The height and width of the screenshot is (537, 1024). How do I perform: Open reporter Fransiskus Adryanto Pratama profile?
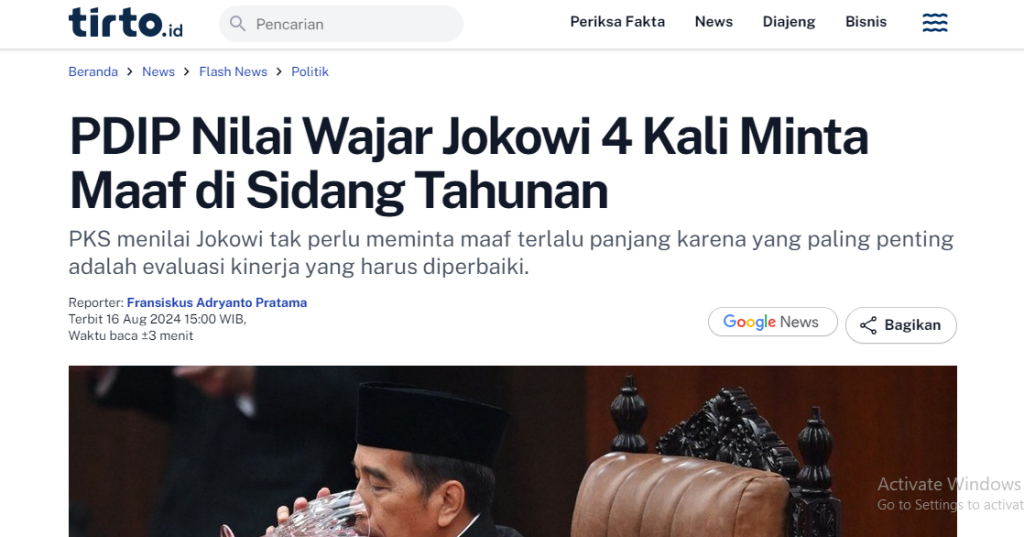217,302
